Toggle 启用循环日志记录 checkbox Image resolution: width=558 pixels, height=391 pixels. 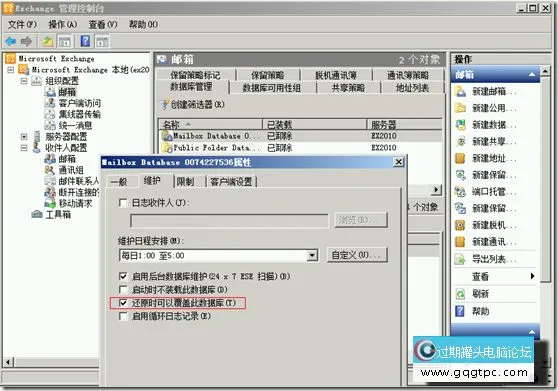(123, 316)
